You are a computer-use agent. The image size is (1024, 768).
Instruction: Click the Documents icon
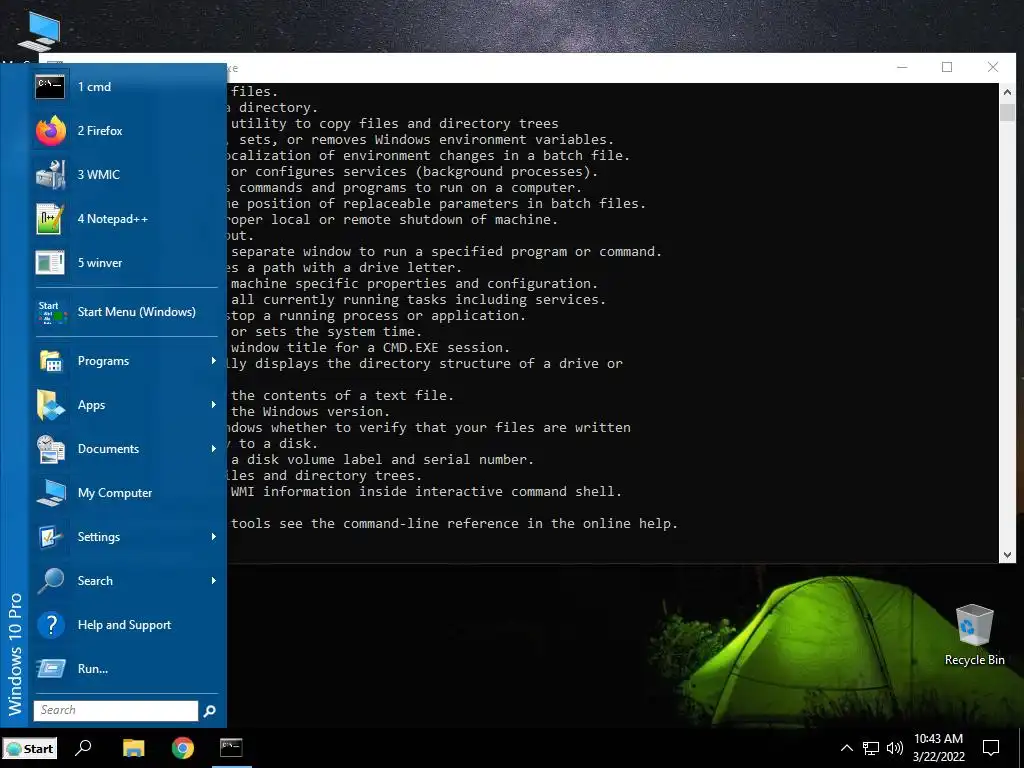50,449
